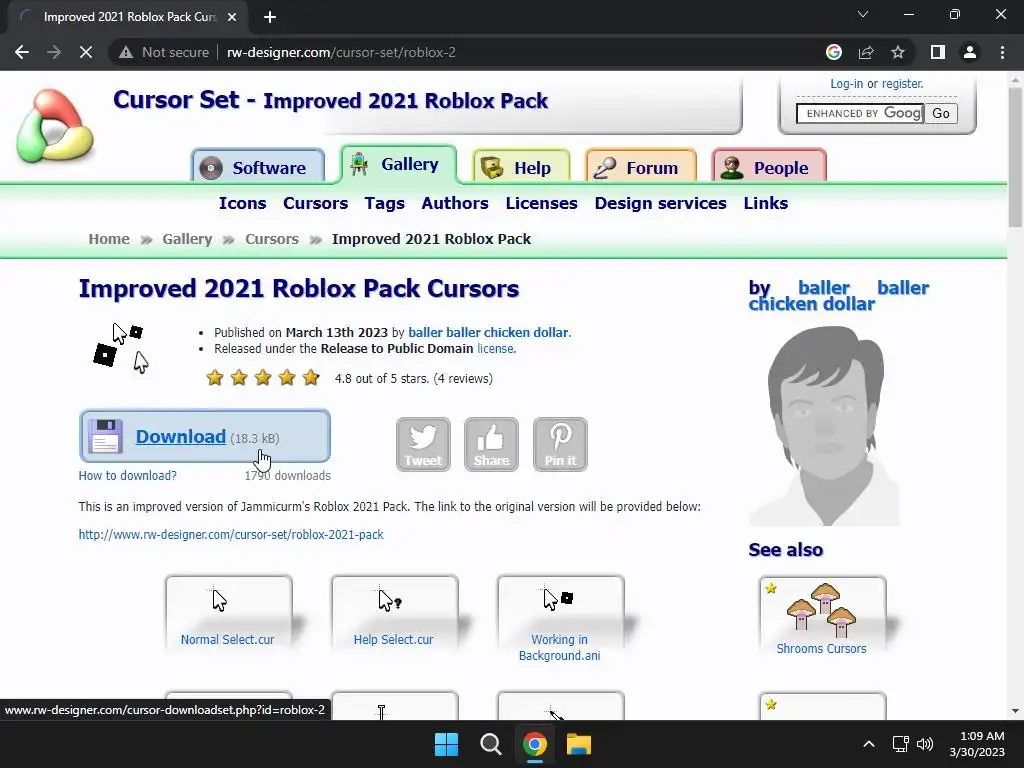Open a new browser tab
Viewport: 1024px width, 768px height.
pos(270,17)
